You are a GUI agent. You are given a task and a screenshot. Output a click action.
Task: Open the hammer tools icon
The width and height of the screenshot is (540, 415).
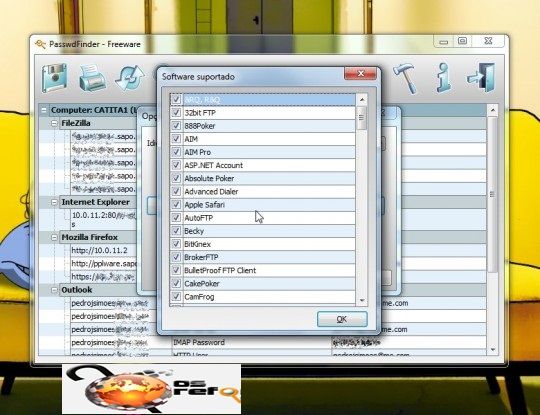pyautogui.click(x=405, y=78)
